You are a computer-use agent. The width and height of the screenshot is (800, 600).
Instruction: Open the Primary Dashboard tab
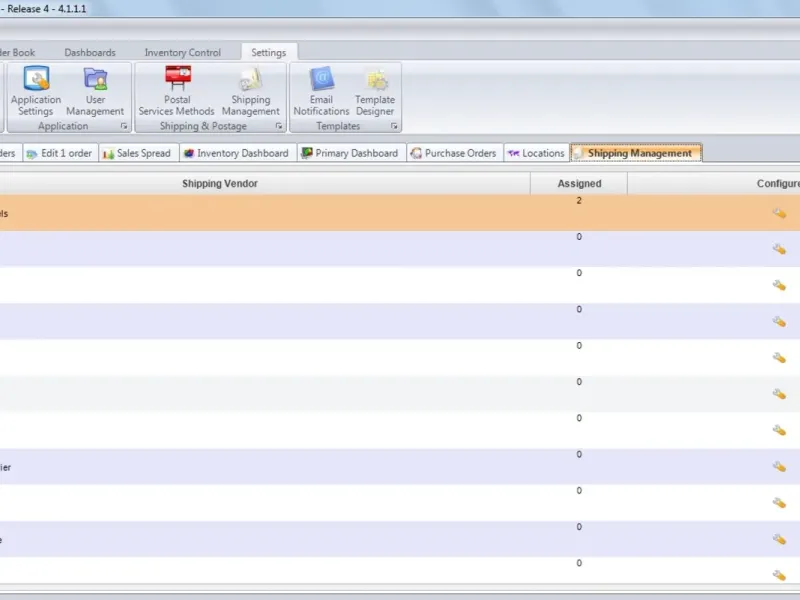351,153
